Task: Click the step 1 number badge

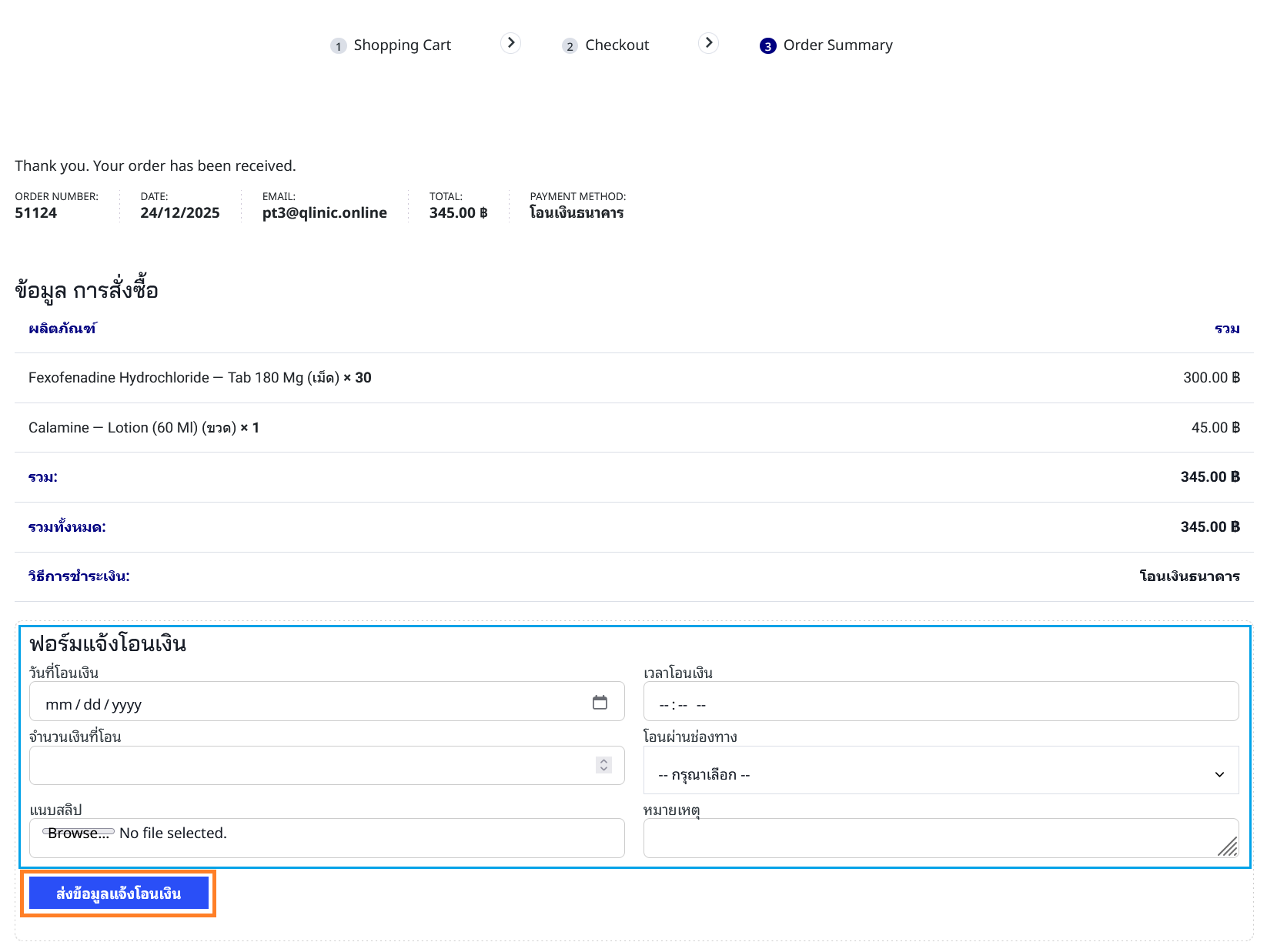Action: [x=338, y=46]
